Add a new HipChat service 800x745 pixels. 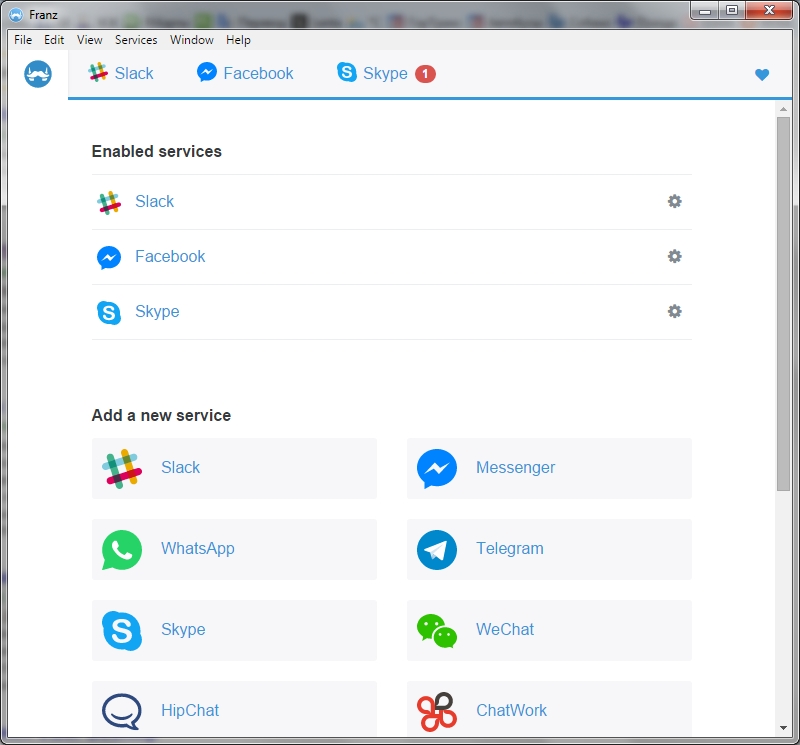(234, 709)
